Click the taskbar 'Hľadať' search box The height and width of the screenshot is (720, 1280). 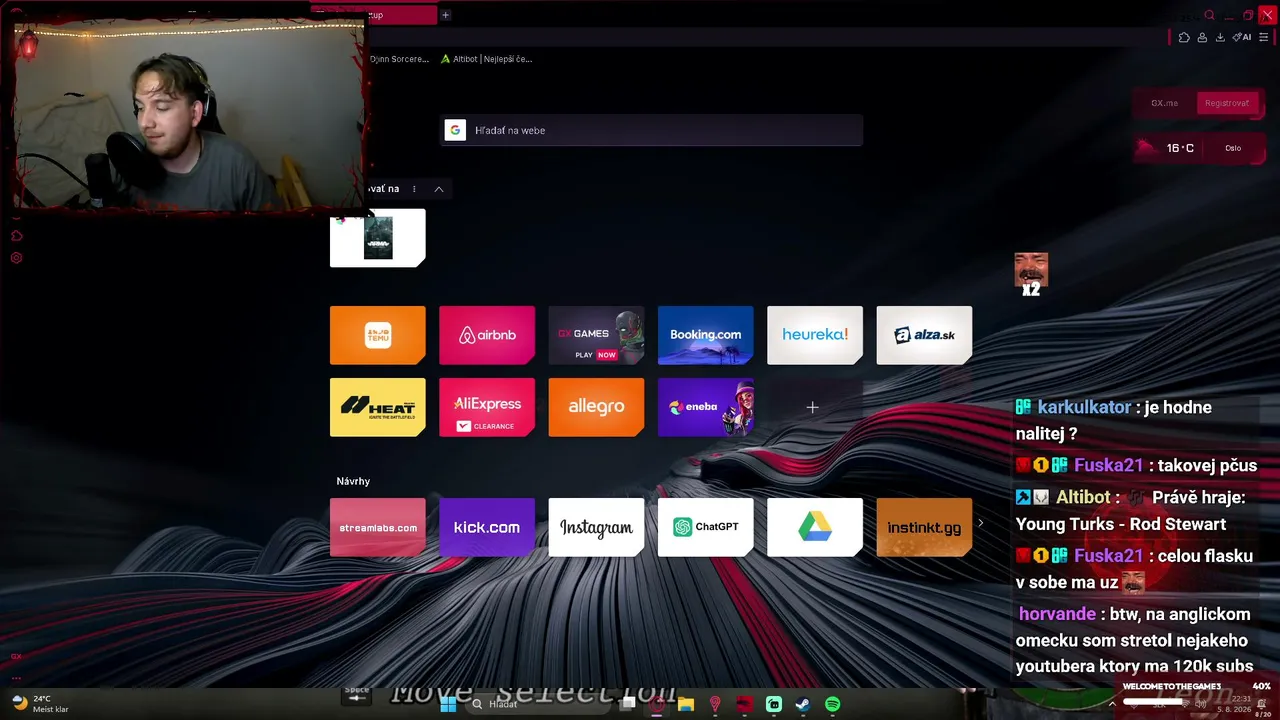(x=540, y=704)
